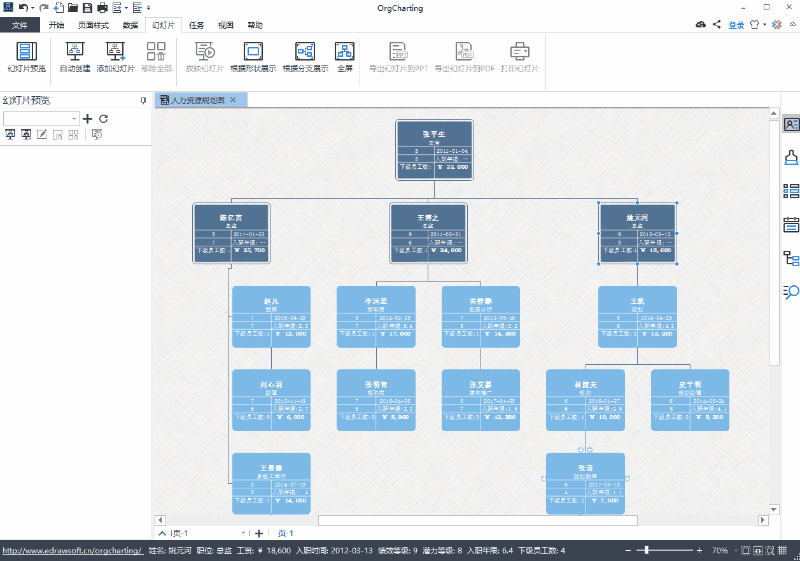Click 根据分支展示 show by branch button
Viewport: 800px width, 561px height.
pyautogui.click(x=305, y=57)
